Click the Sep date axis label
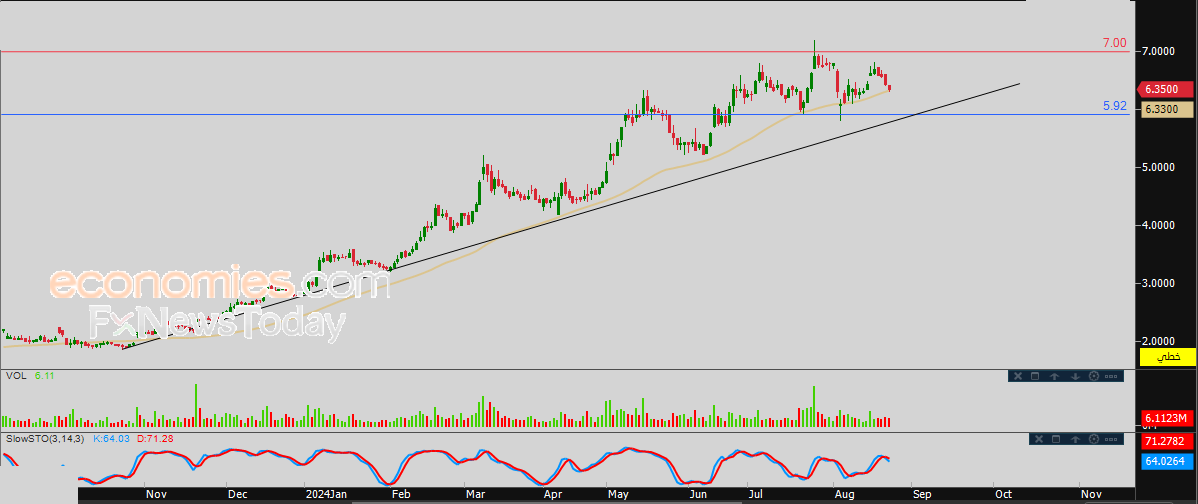The image size is (1198, 504). click(x=921, y=495)
